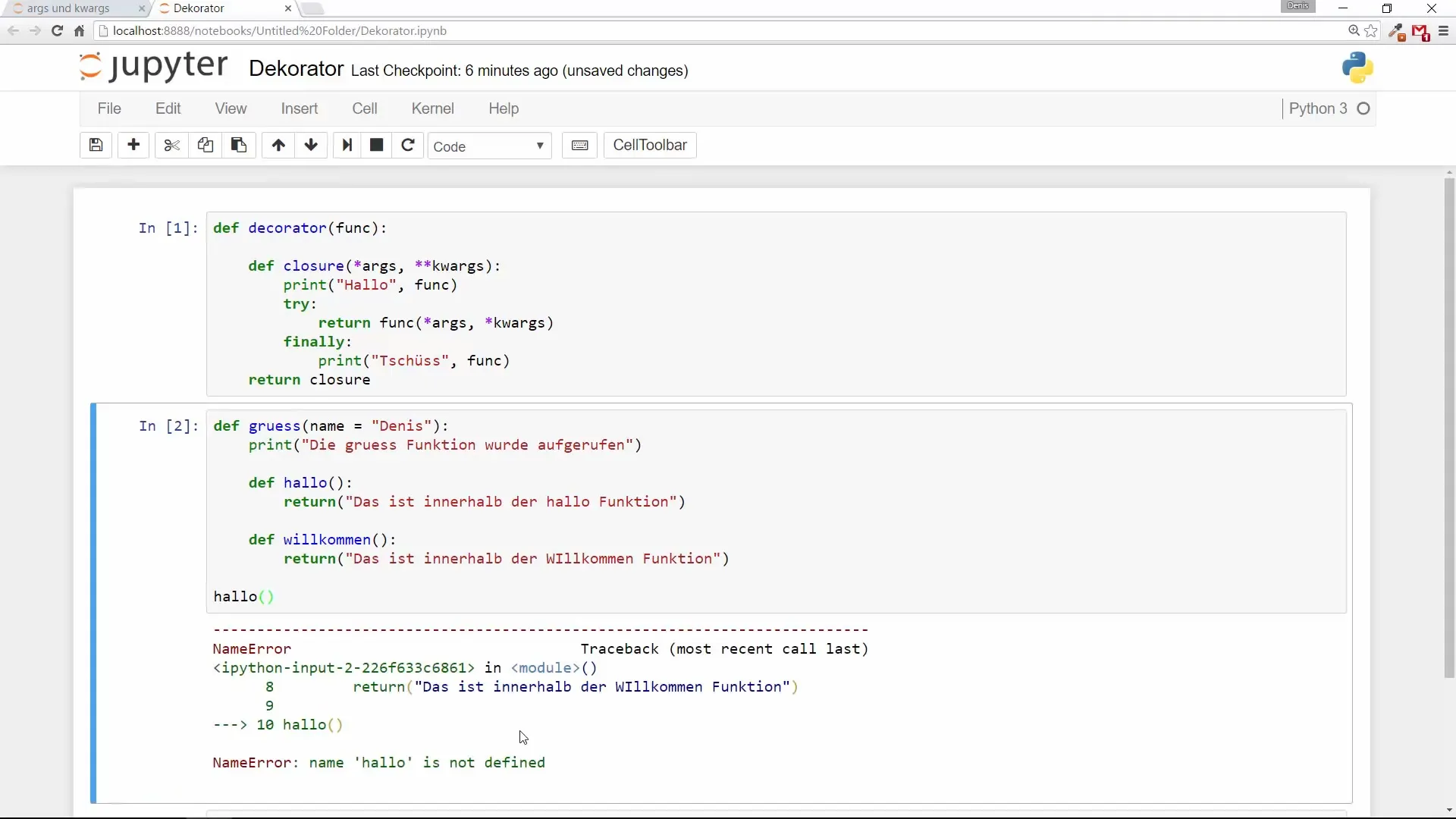Reload the browser page

57,31
